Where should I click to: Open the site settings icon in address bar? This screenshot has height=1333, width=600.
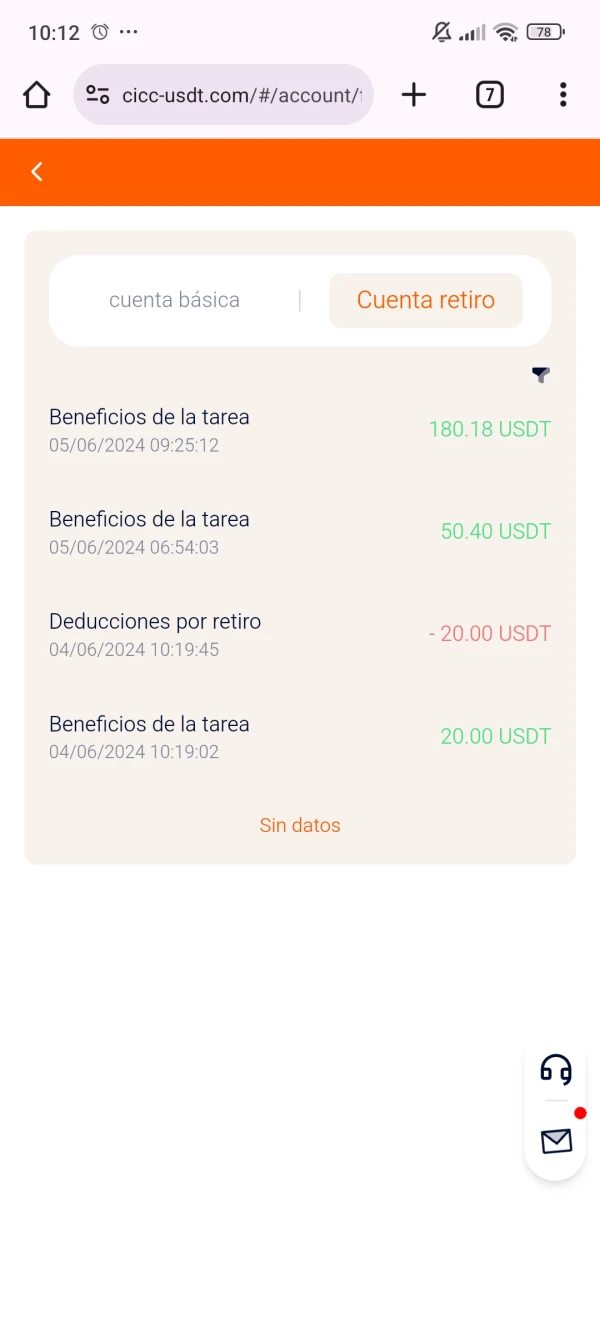tap(97, 95)
